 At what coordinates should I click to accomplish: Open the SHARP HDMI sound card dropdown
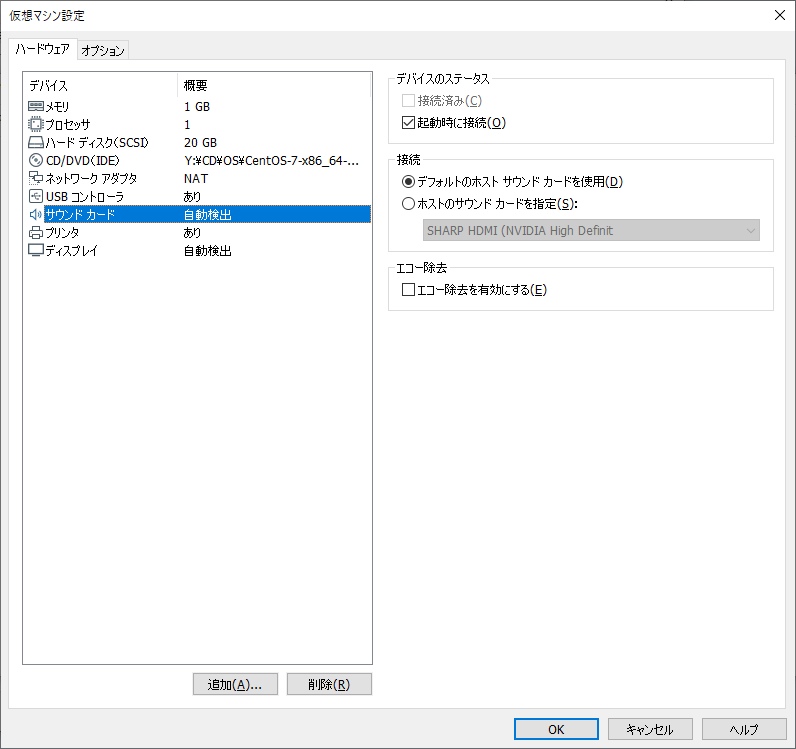[x=591, y=231]
